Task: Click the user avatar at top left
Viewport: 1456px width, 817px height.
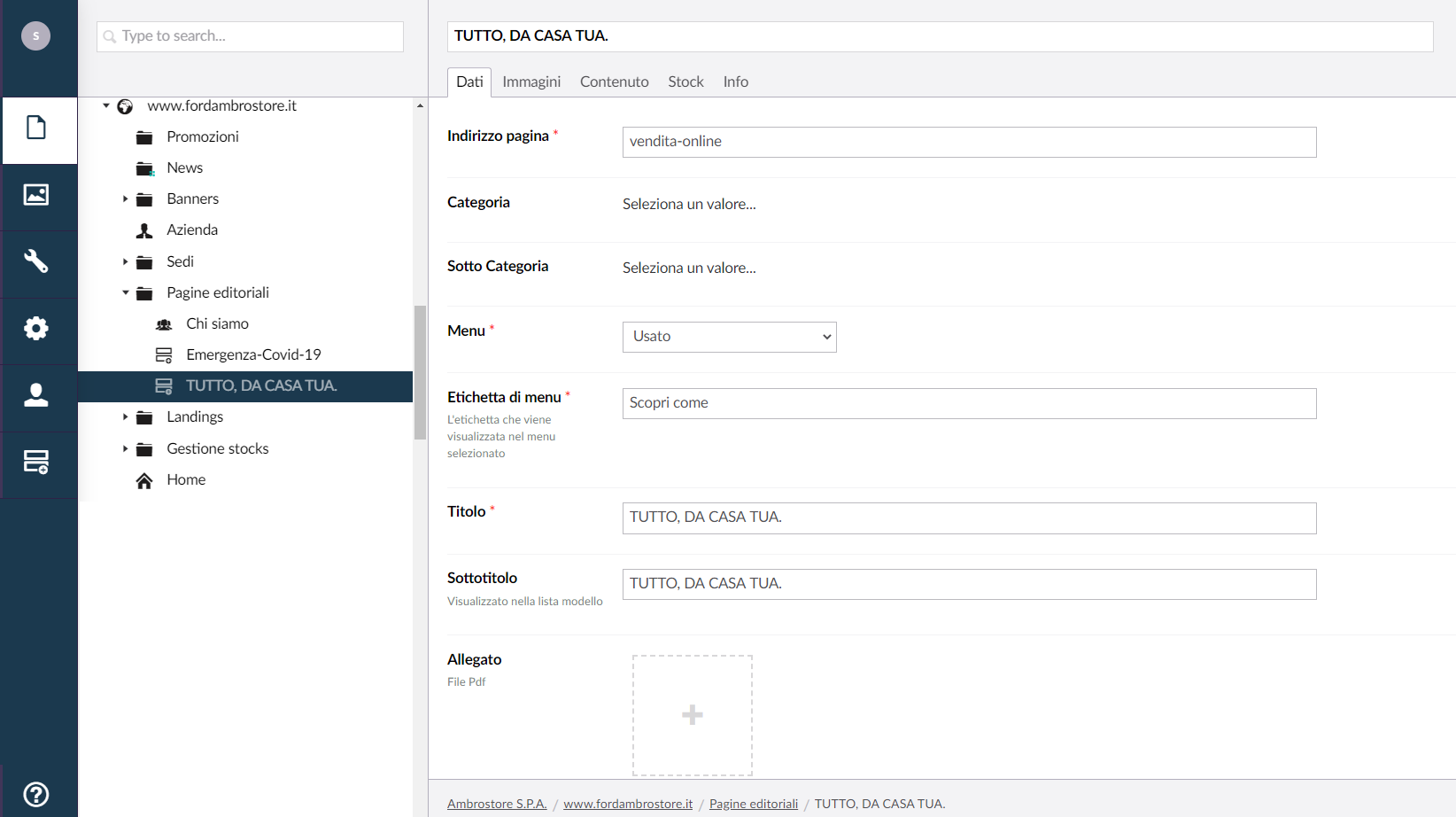Action: click(x=35, y=35)
